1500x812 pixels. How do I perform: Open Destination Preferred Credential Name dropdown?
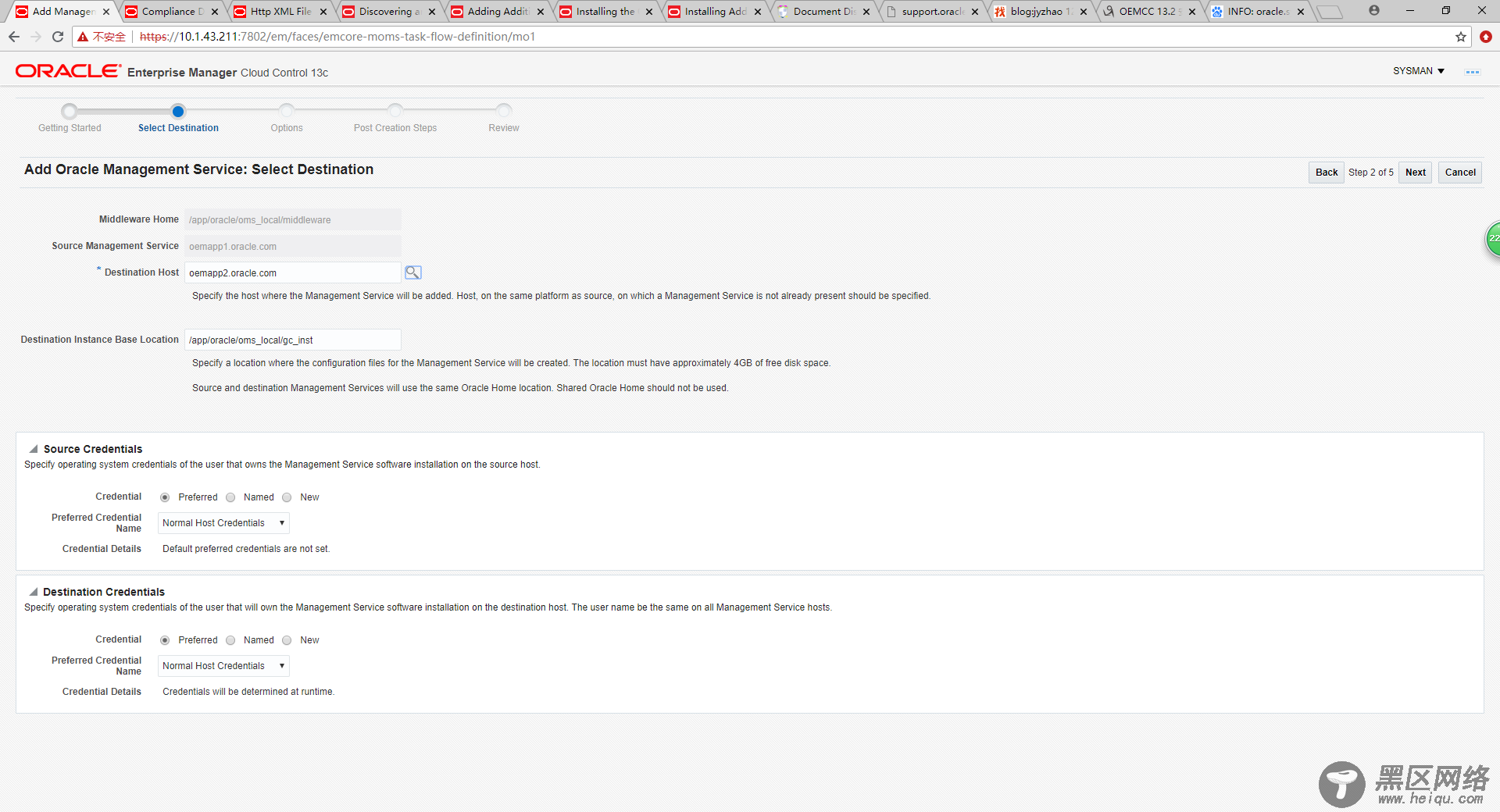pos(223,666)
